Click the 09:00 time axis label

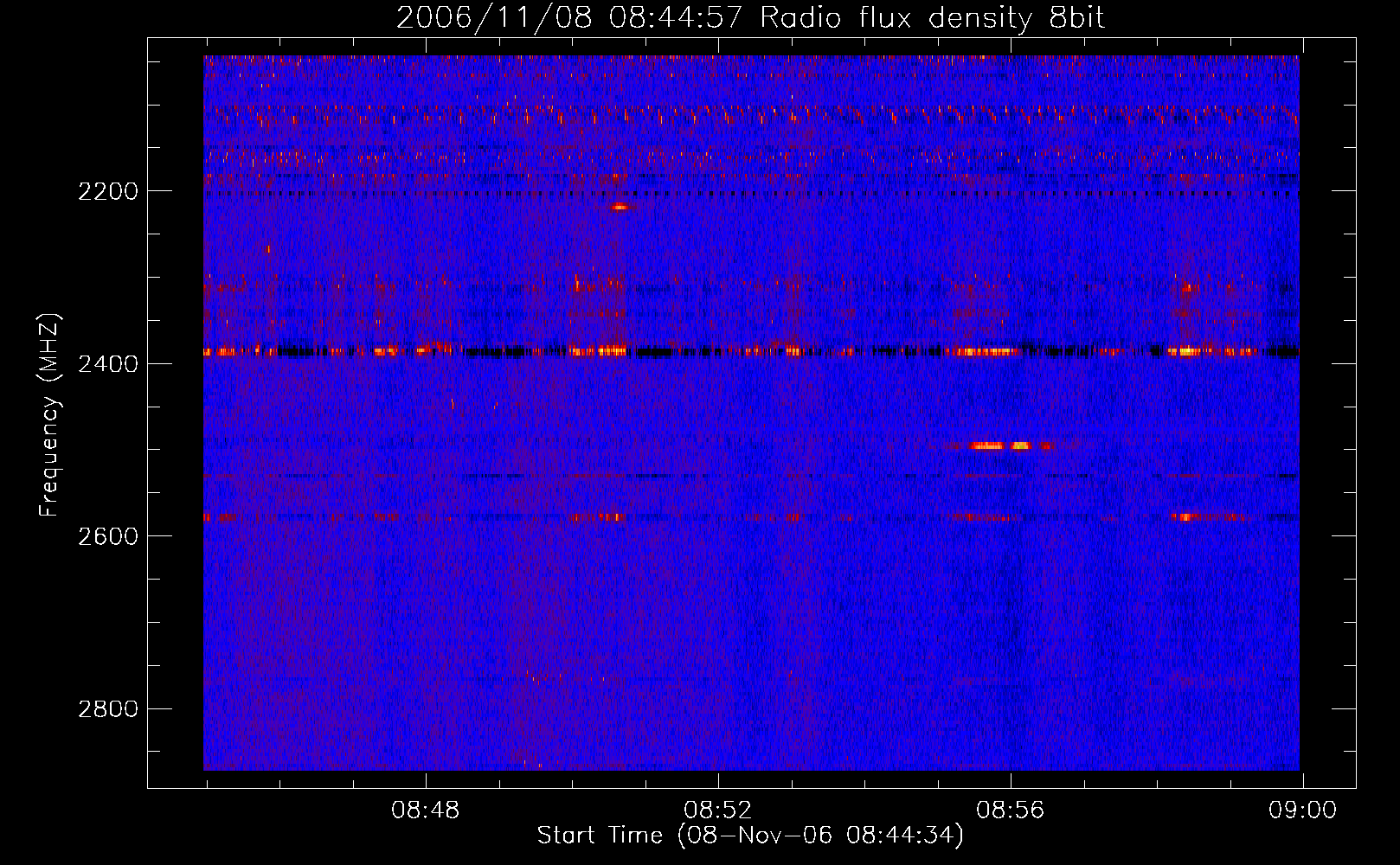click(x=1303, y=811)
